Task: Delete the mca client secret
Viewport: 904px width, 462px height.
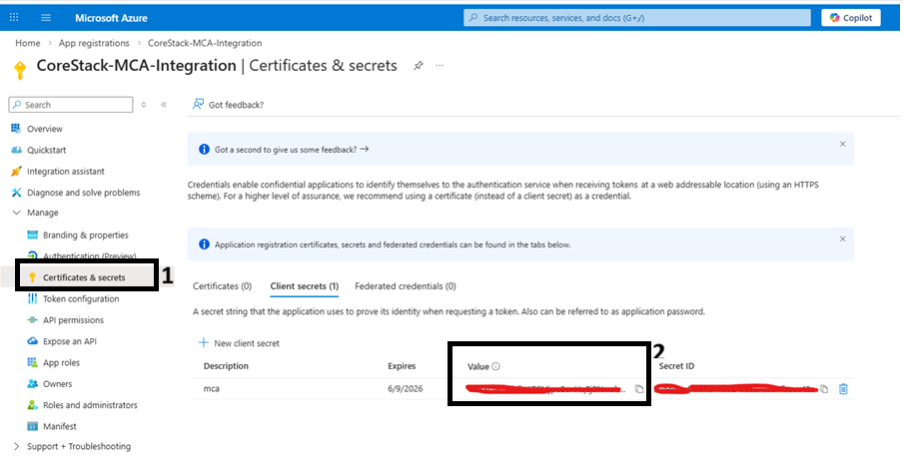Action: 843,389
